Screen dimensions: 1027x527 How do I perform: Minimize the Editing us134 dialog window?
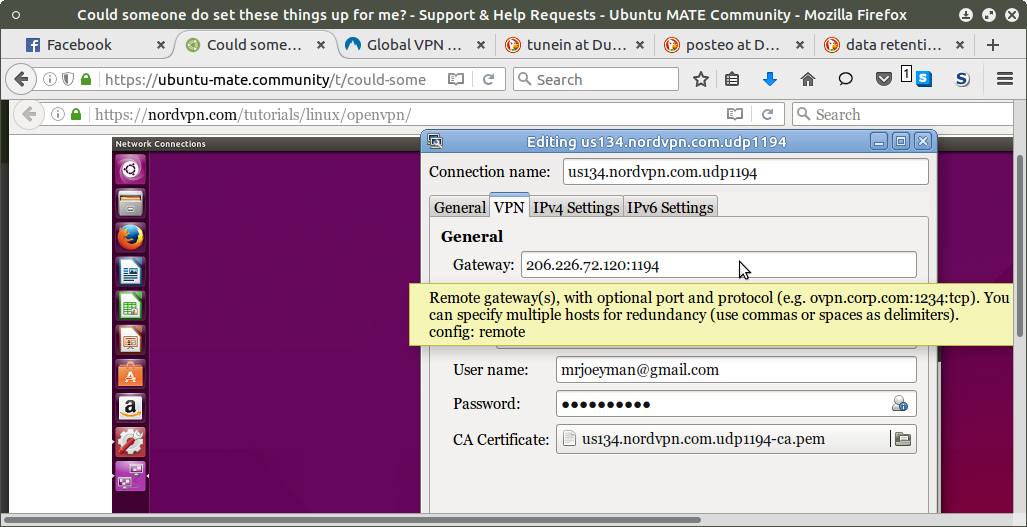[879, 141]
